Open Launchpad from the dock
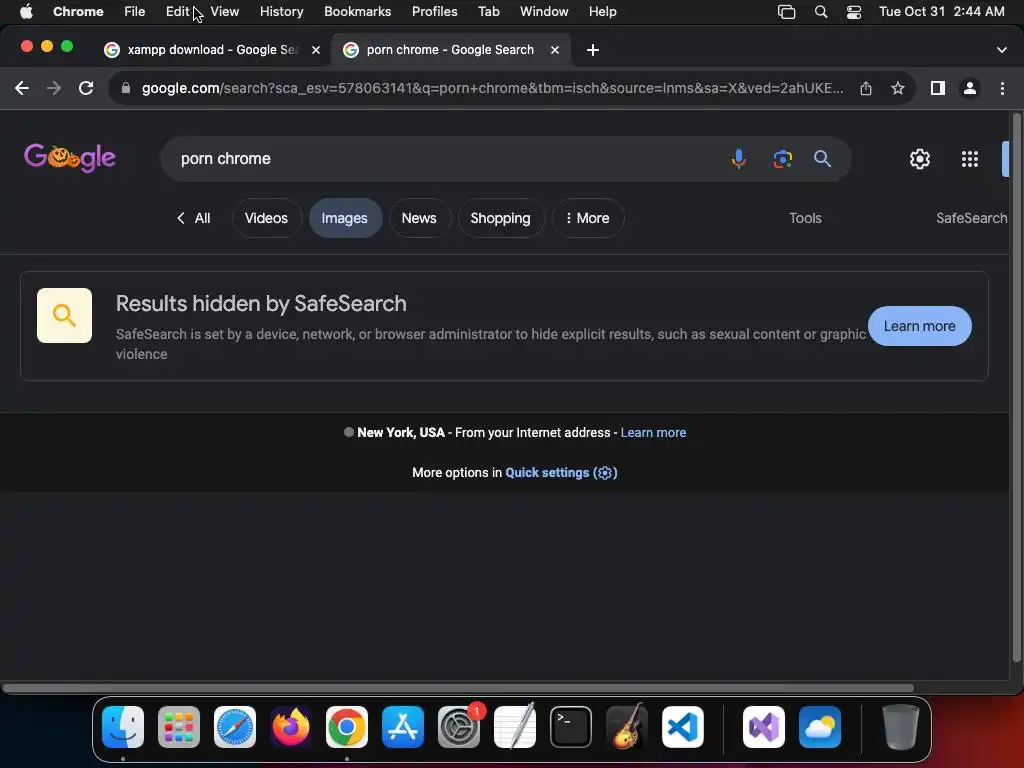The width and height of the screenshot is (1024, 768). tap(179, 727)
